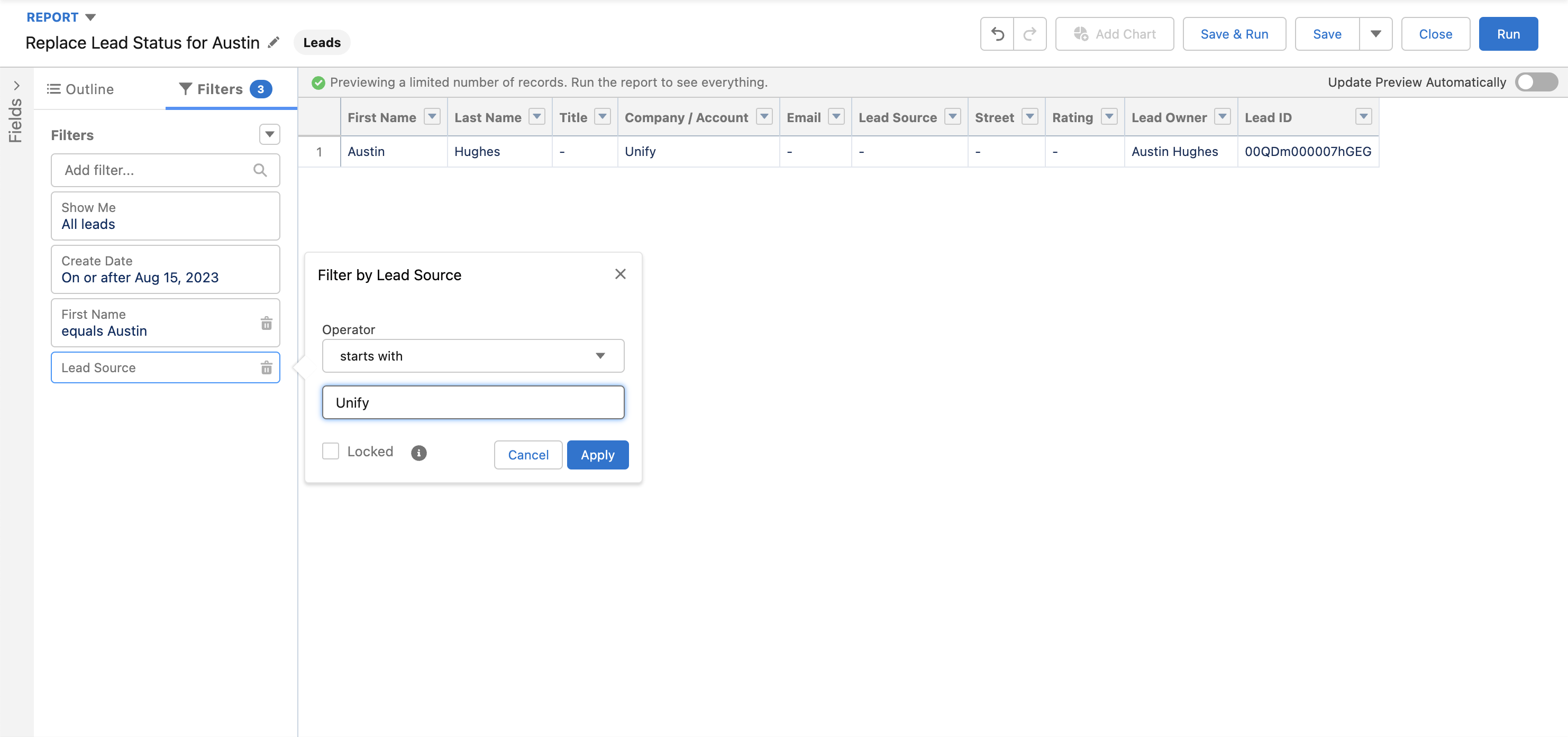Image resolution: width=1568 pixels, height=737 pixels.
Task: Open the Save button dropdown arrow
Action: click(x=1375, y=34)
